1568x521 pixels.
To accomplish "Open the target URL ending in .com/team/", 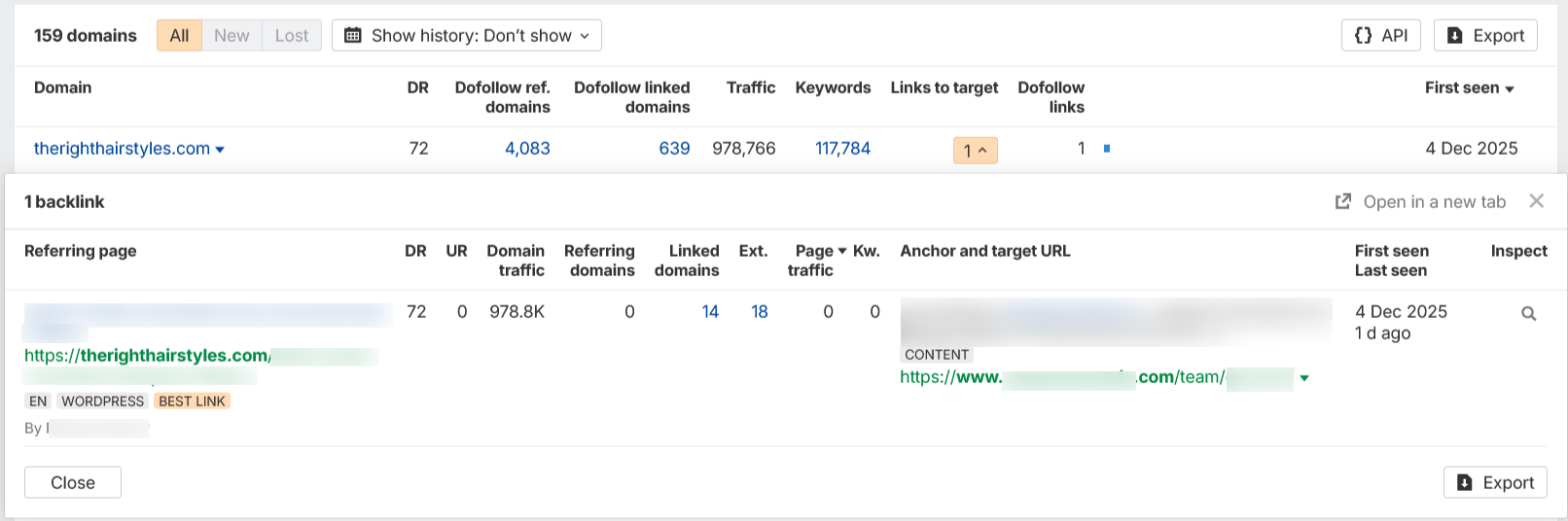I will pyautogui.click(x=1096, y=377).
